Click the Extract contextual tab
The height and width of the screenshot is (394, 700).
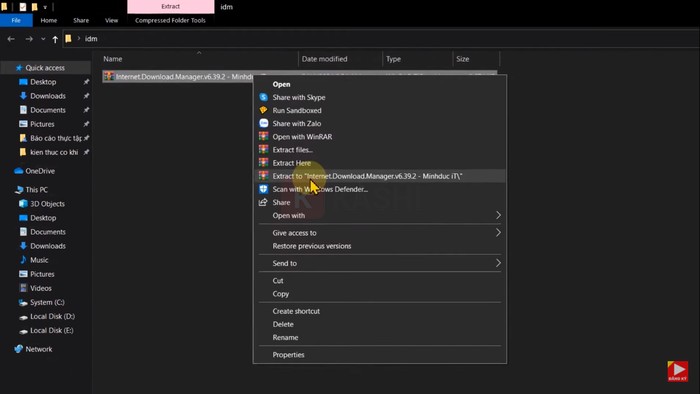[x=171, y=7]
